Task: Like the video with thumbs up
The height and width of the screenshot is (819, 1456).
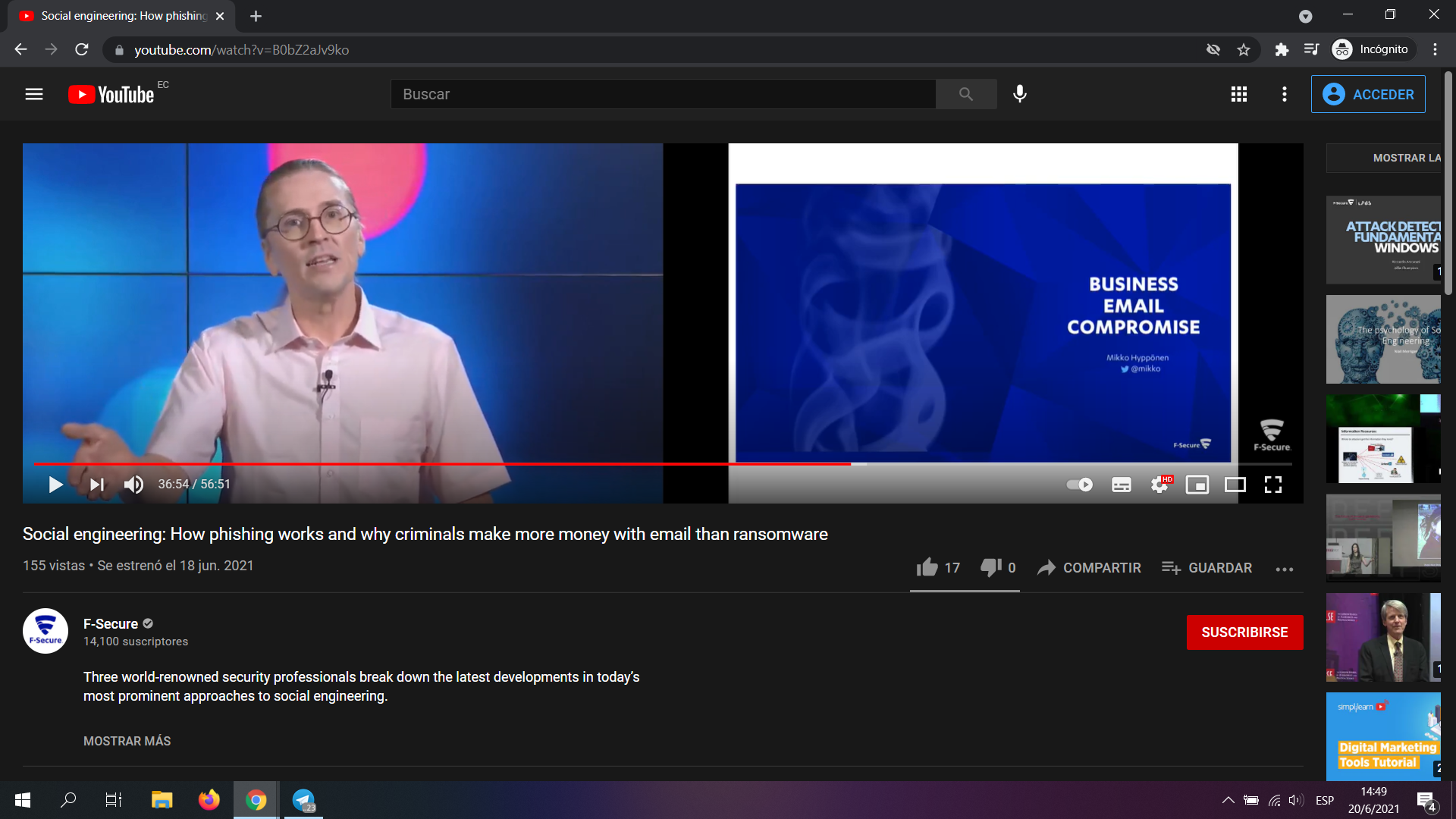Action: point(927,567)
